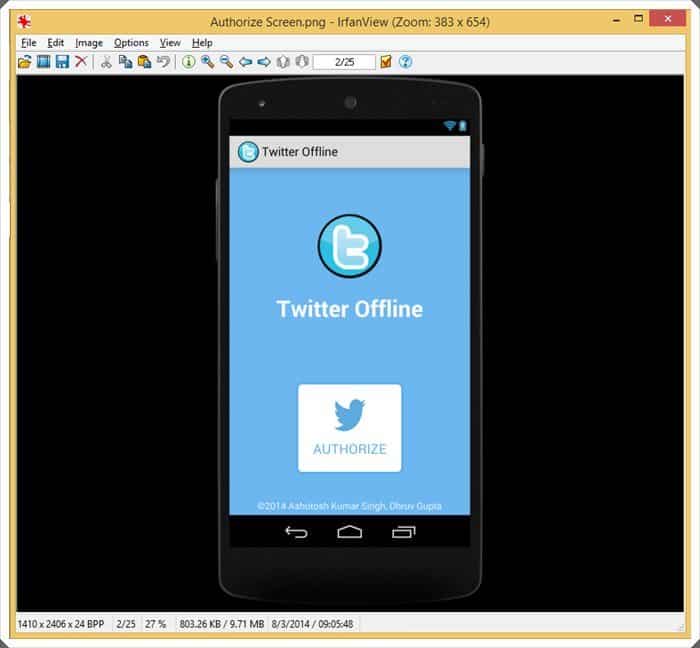Click the Cut scissors icon
The width and height of the screenshot is (700, 648).
tap(106, 62)
